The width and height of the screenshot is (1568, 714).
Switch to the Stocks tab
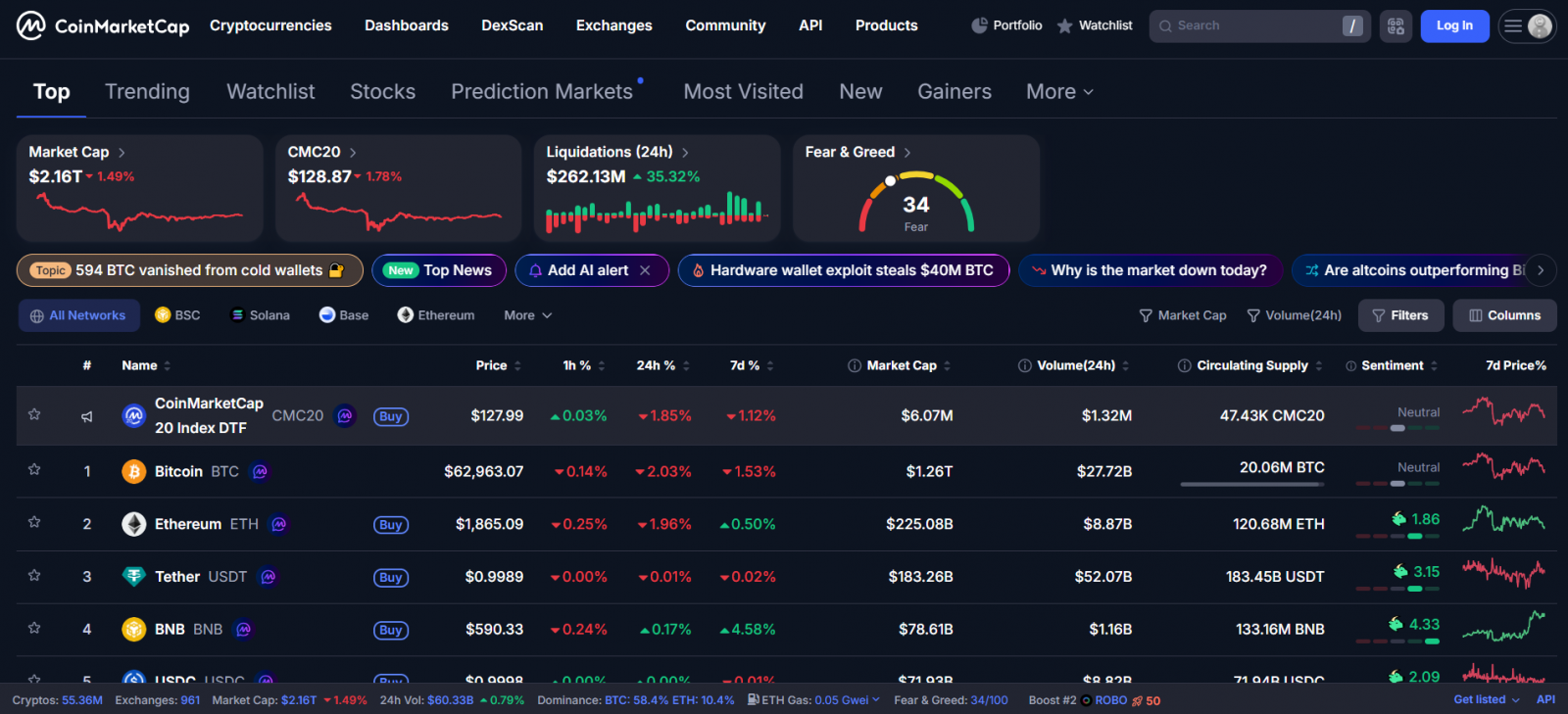pyautogui.click(x=383, y=92)
